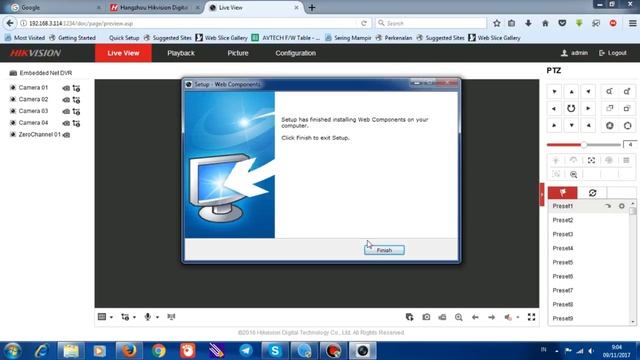Select Preset5 in the preset list
This screenshot has height=360, width=640.
point(563,262)
